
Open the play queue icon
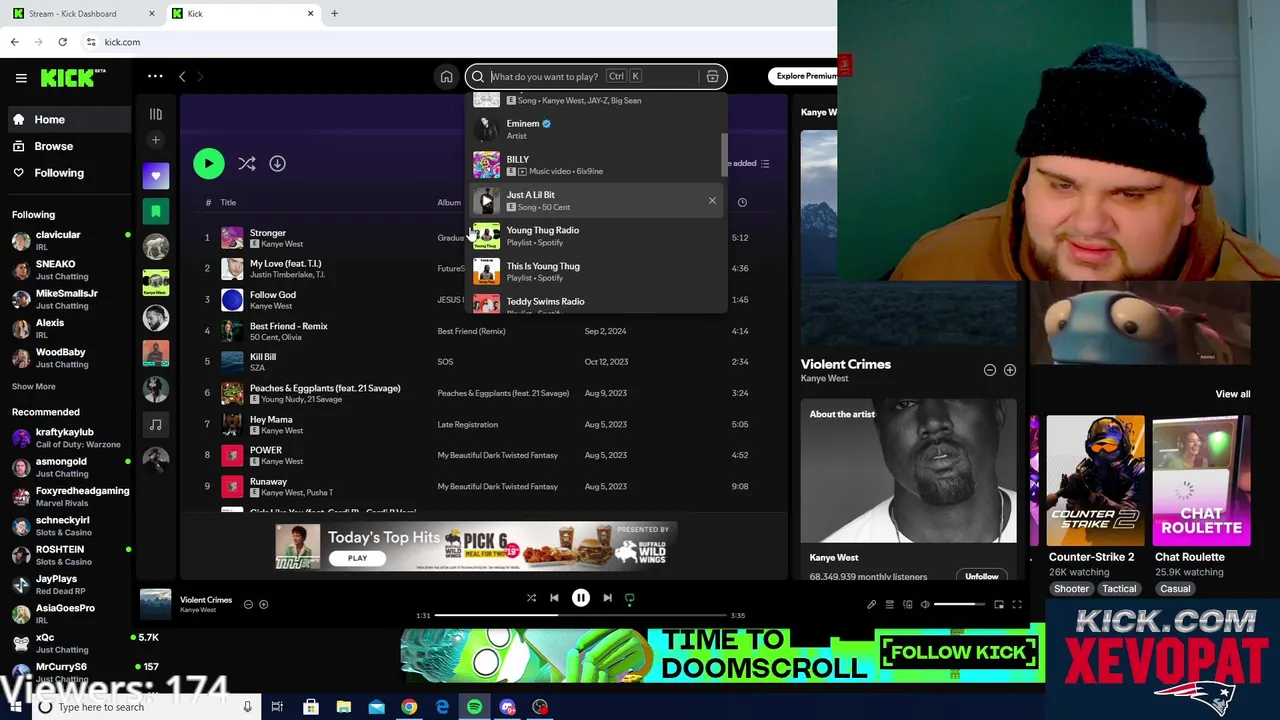tap(889, 604)
